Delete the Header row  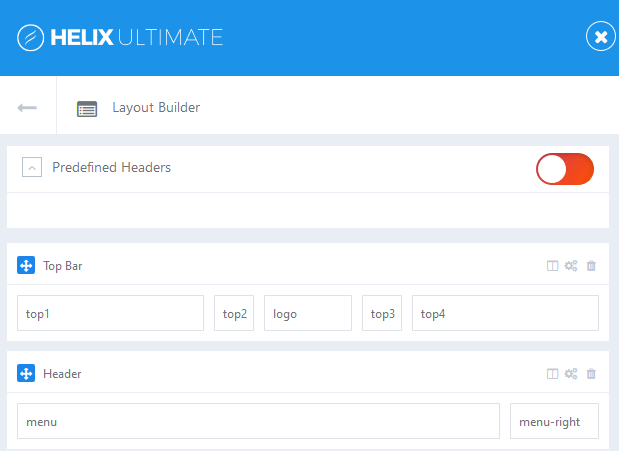[x=591, y=374]
